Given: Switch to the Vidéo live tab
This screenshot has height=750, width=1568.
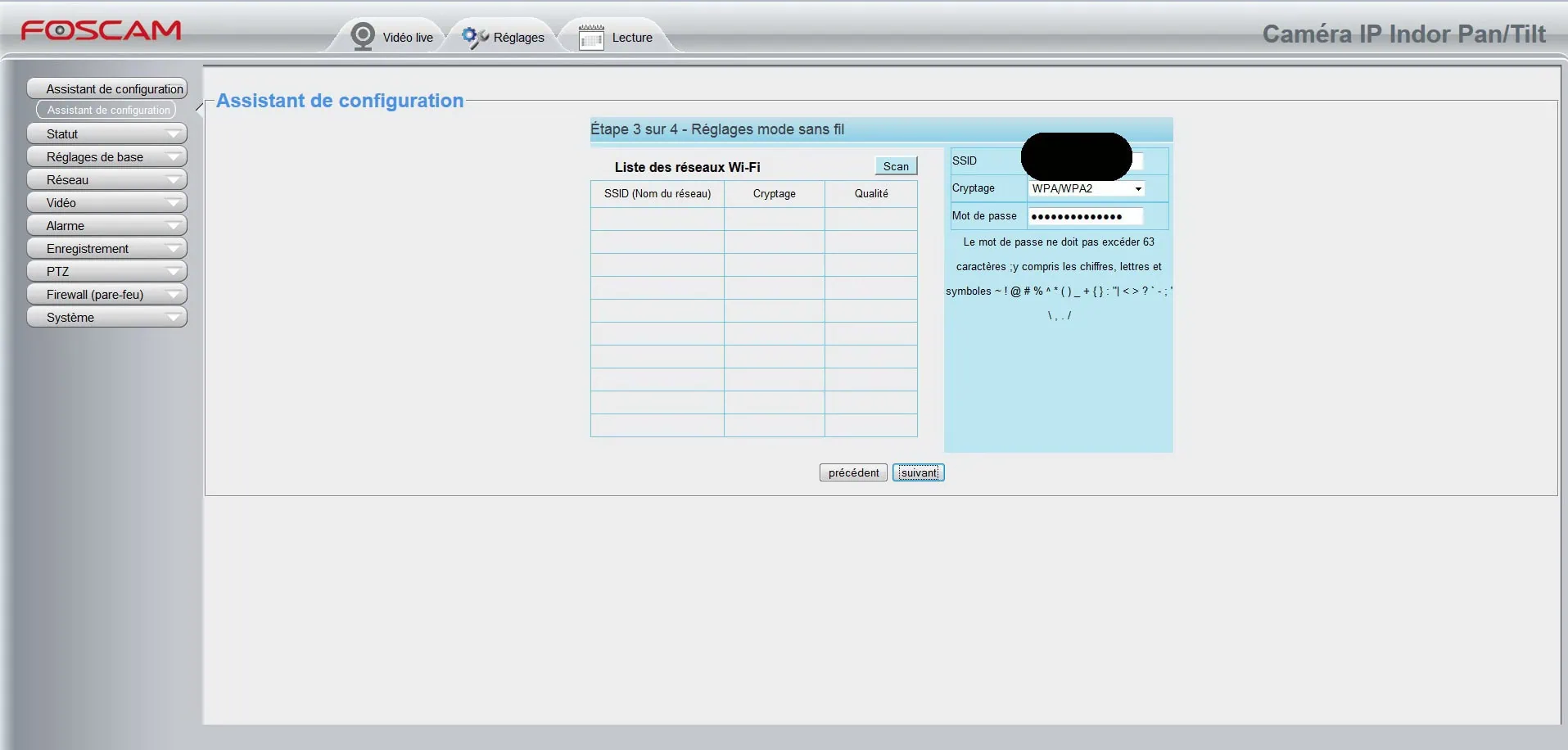Looking at the screenshot, I should 407,38.
